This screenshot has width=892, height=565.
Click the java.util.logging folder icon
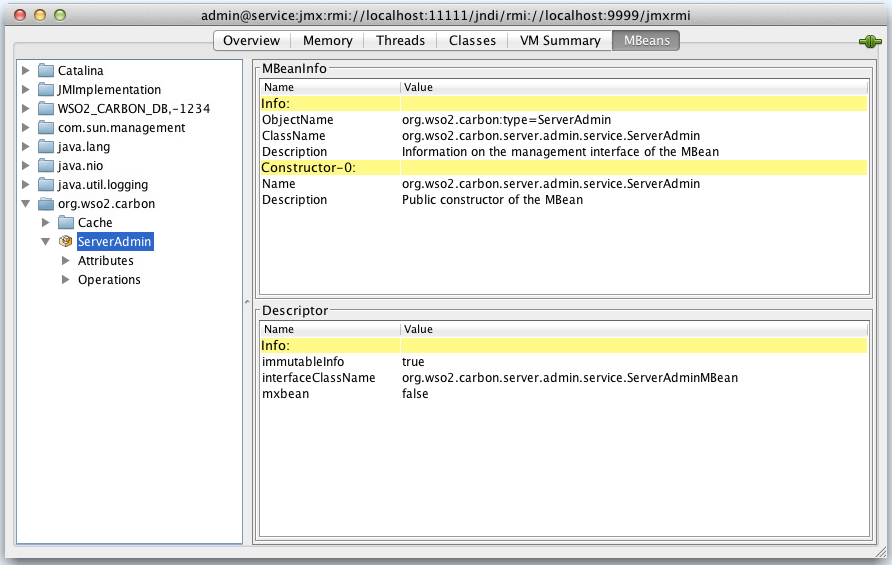45,185
